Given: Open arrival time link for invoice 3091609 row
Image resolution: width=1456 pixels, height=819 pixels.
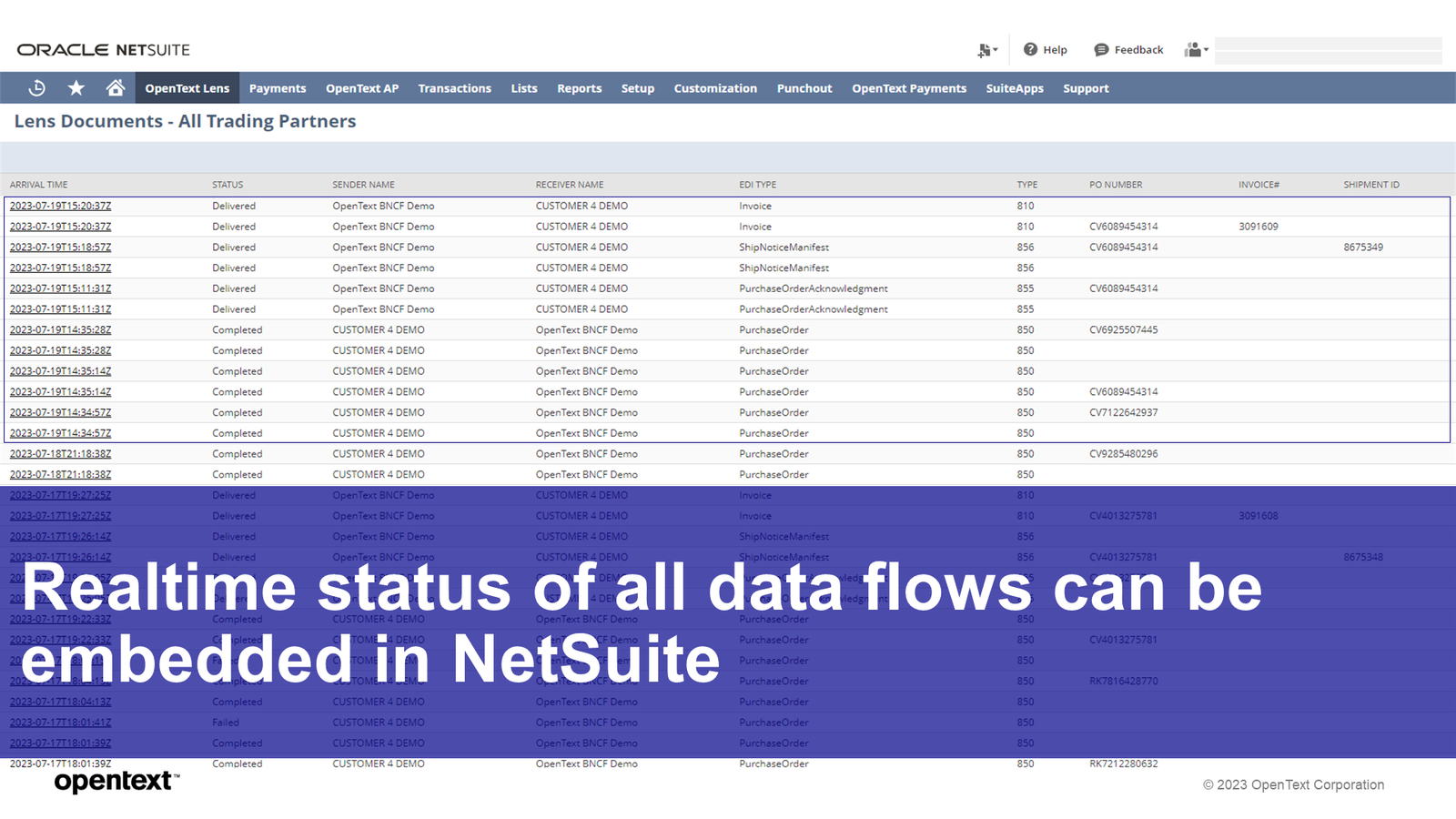Looking at the screenshot, I should [60, 227].
